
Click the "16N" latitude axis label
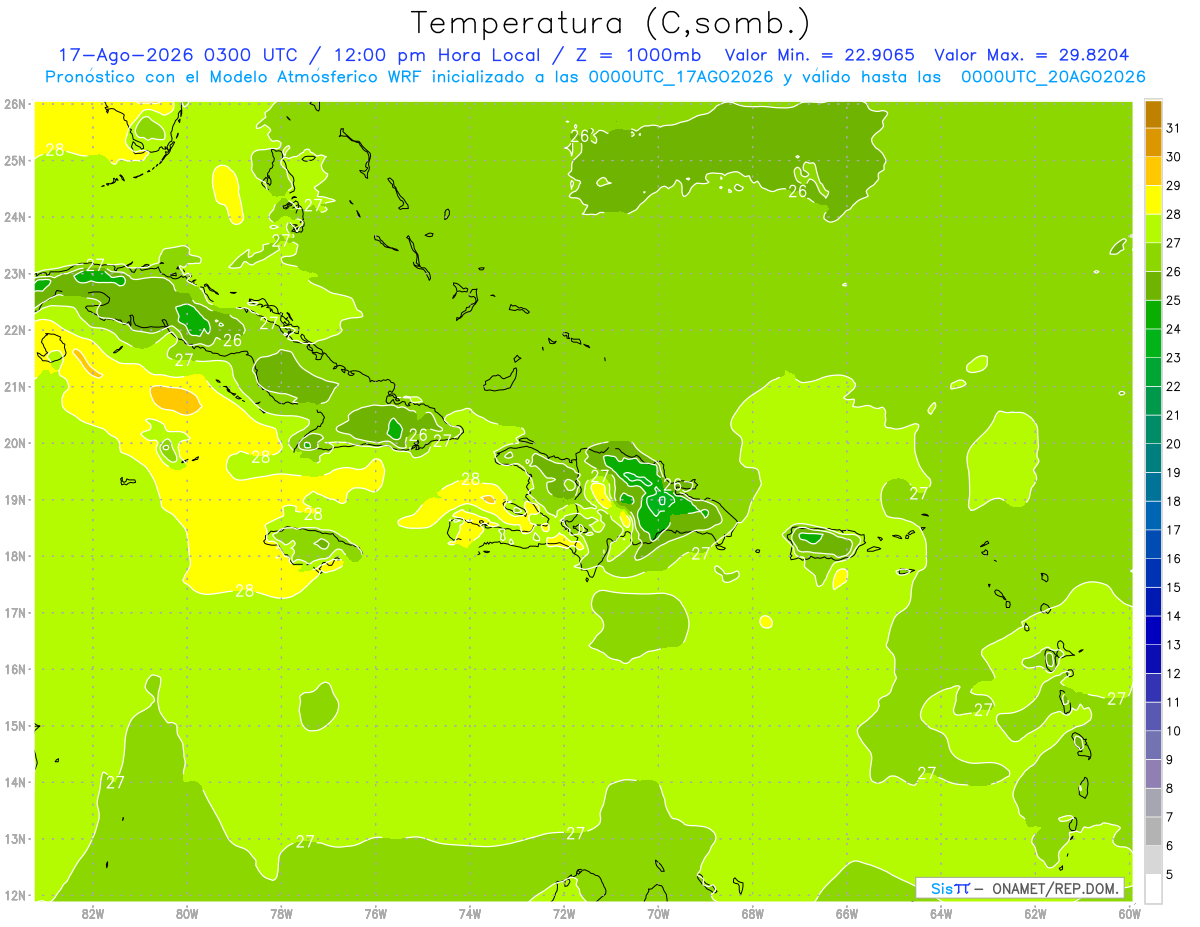click(15, 669)
